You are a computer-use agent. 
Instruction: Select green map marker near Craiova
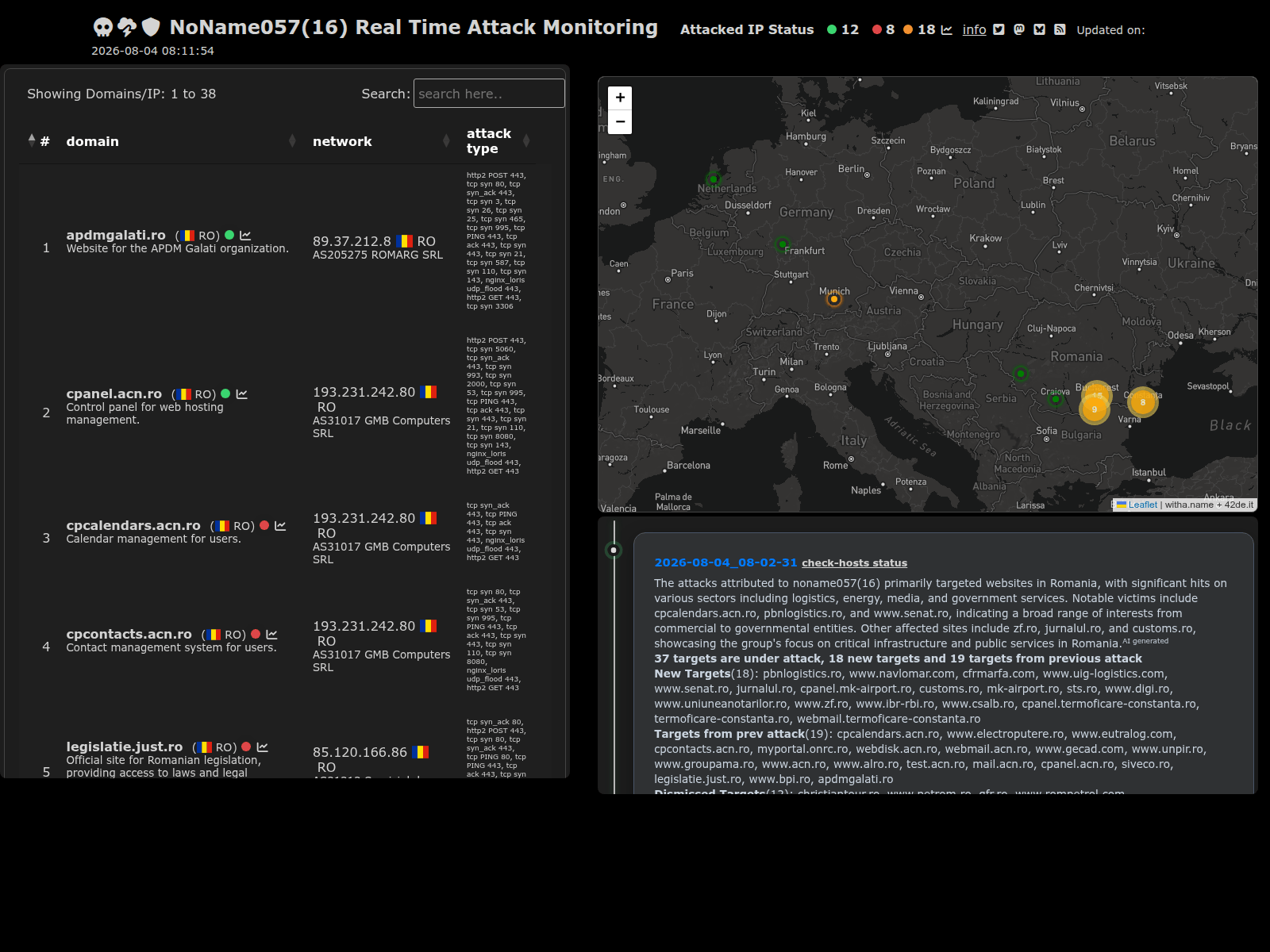[1056, 399]
